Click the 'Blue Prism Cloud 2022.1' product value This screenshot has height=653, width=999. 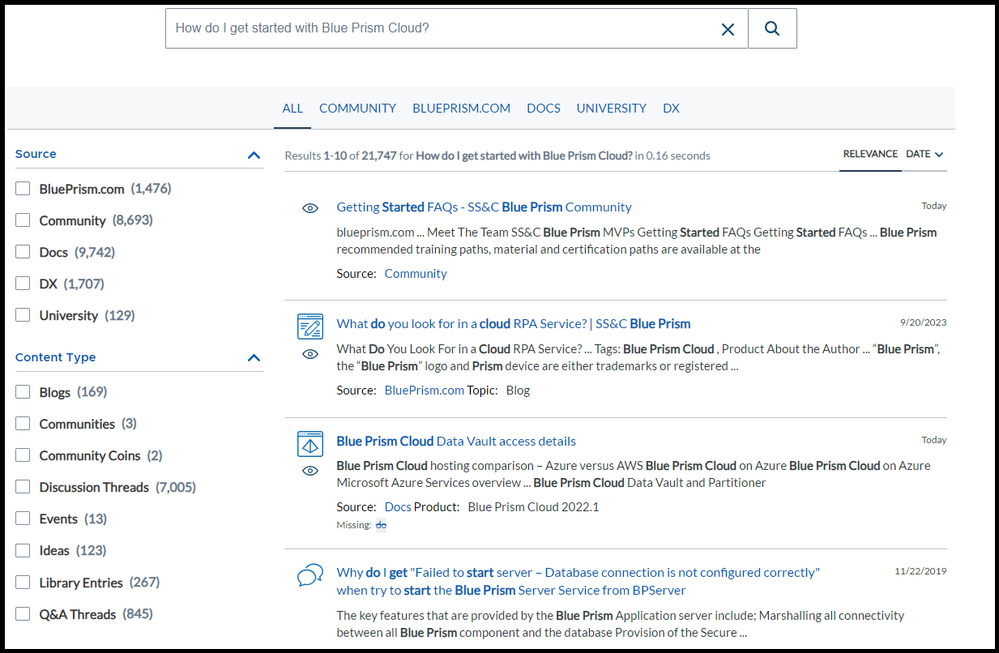[x=533, y=507]
